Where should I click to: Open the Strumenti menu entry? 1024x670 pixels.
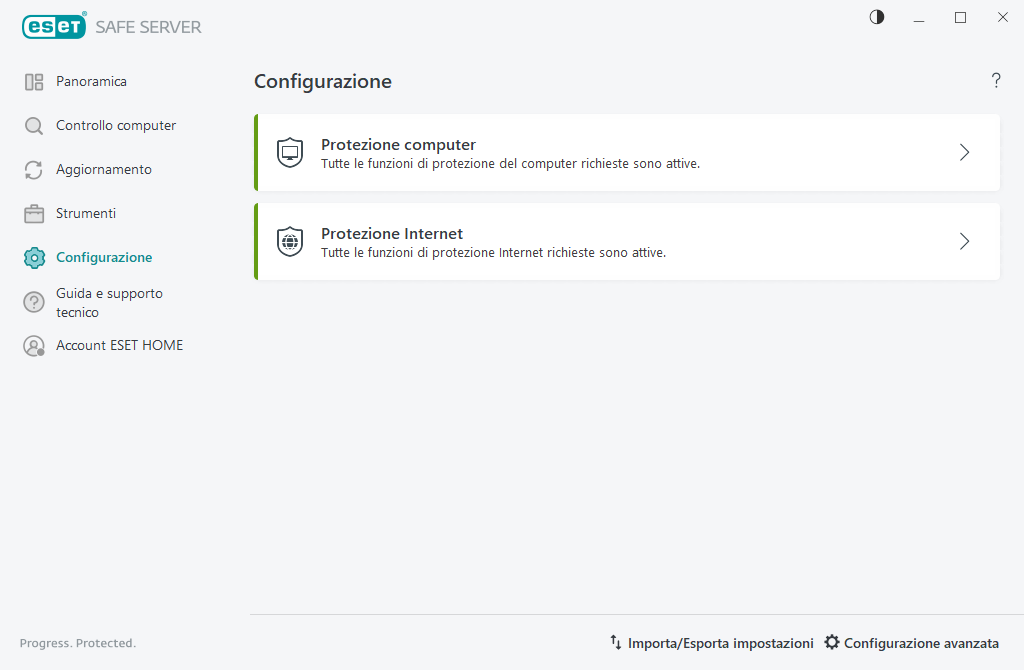pos(86,214)
